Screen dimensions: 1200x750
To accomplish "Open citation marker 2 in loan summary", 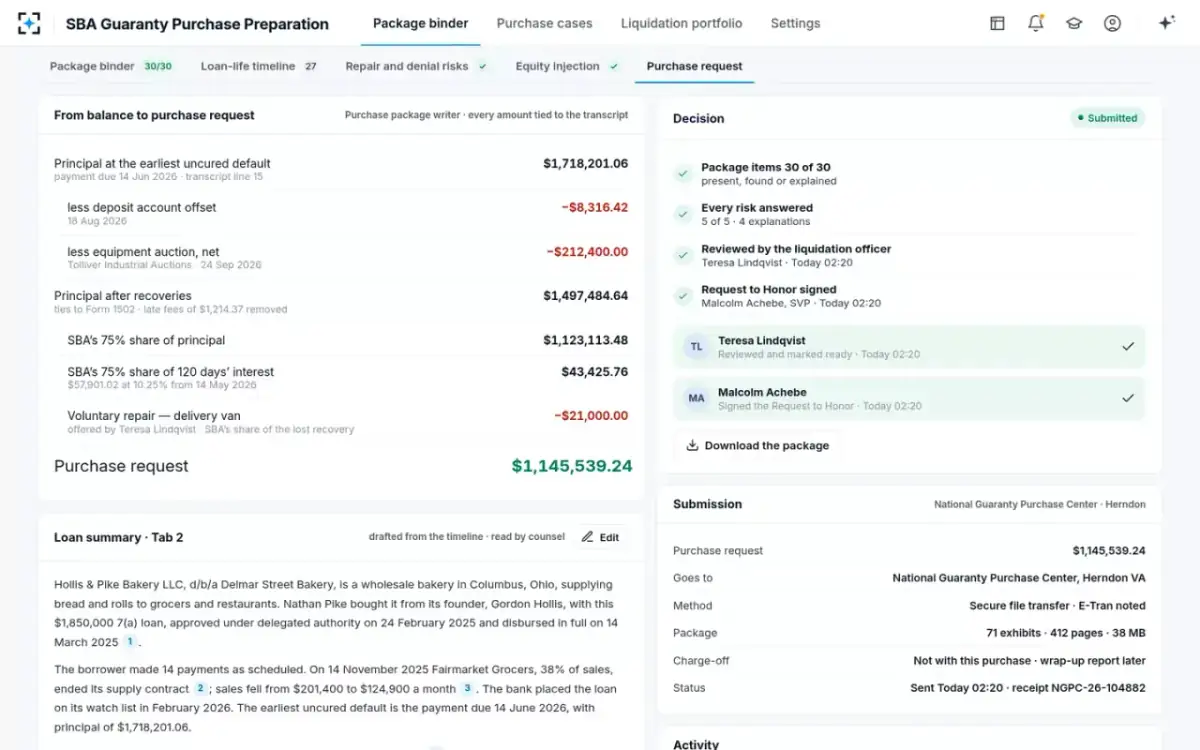I will (x=200, y=688).
